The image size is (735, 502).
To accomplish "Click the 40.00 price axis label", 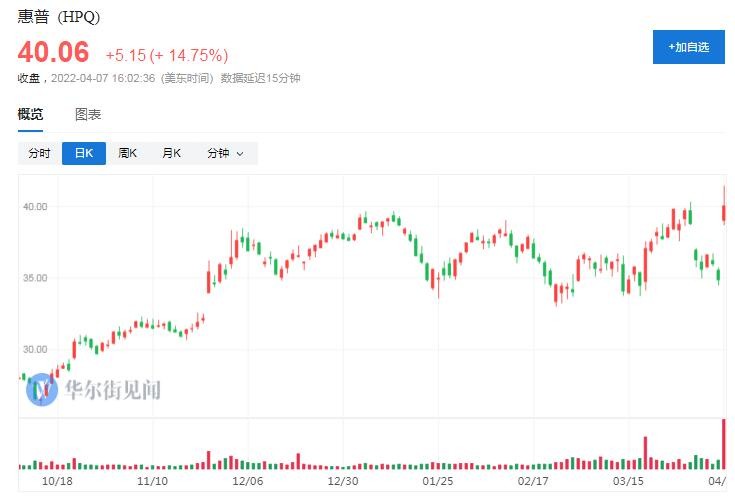I will [x=35, y=206].
